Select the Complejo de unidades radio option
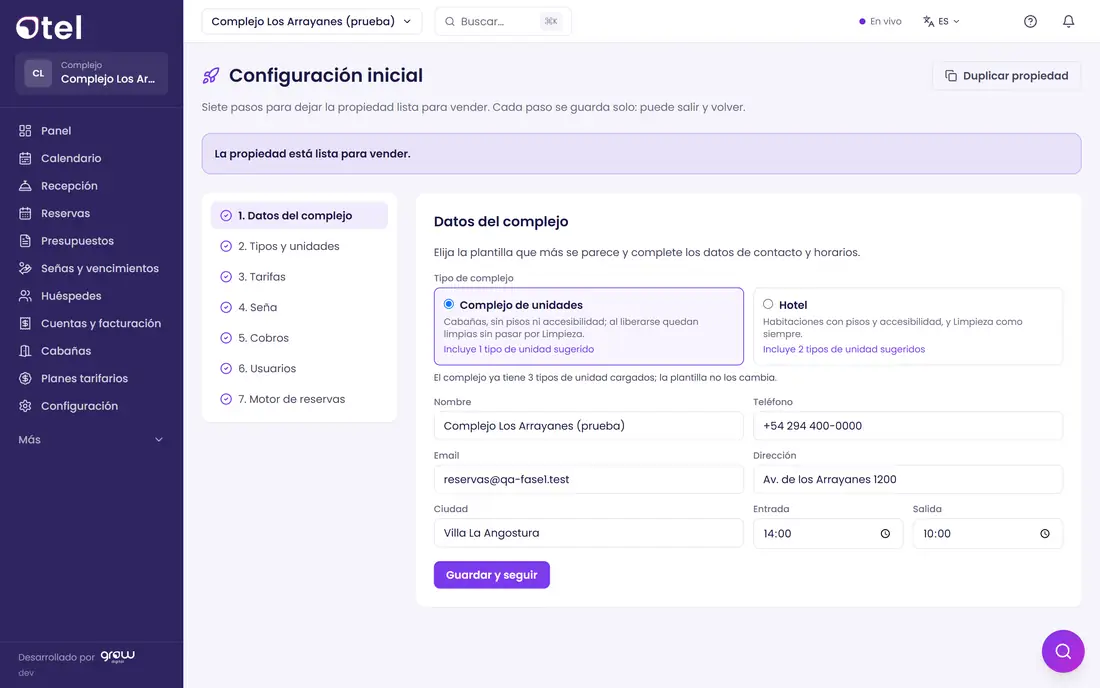 (x=448, y=304)
